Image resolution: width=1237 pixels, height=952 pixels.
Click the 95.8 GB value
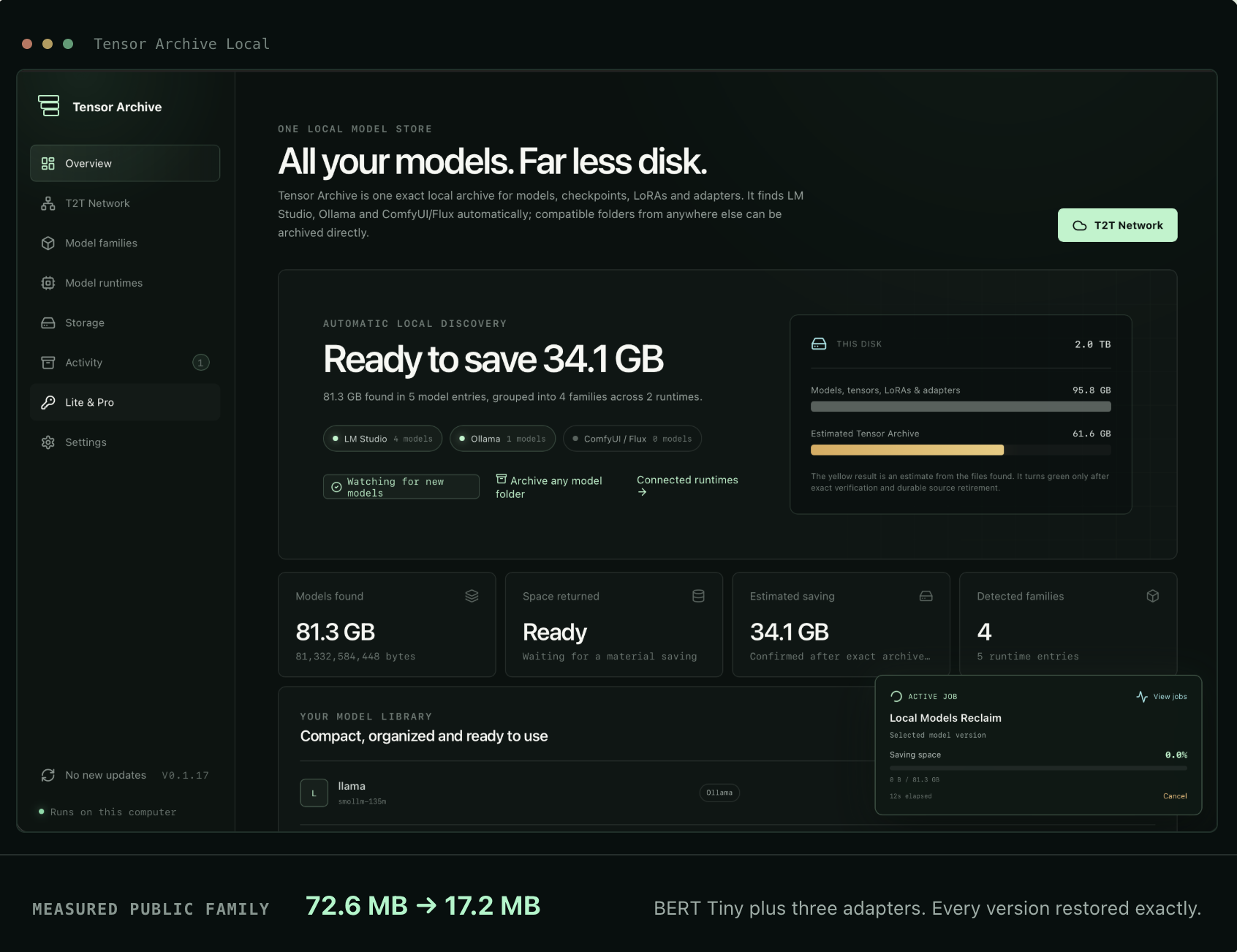(x=1092, y=390)
